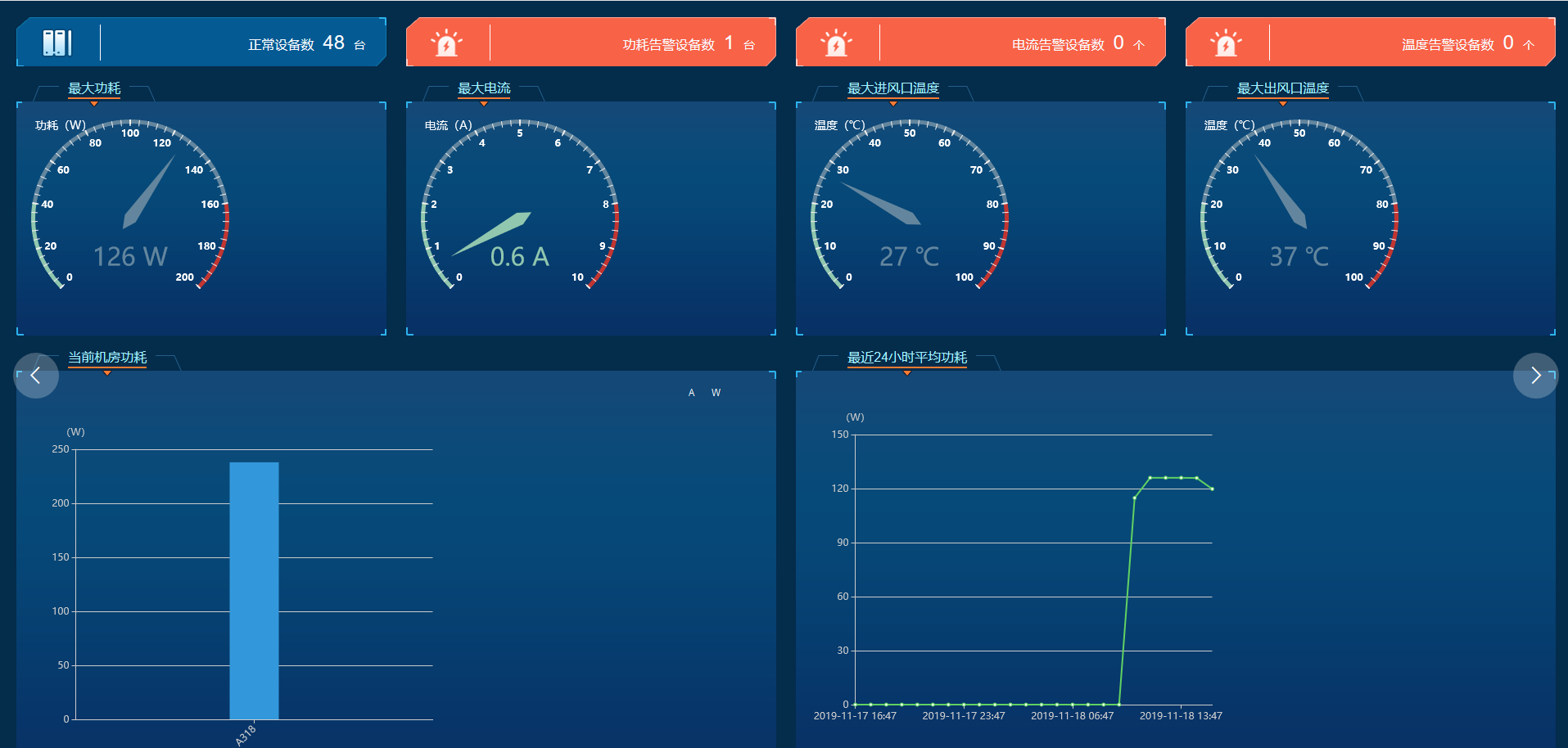
Task: Switch bar chart to A unit
Action: 691,393
